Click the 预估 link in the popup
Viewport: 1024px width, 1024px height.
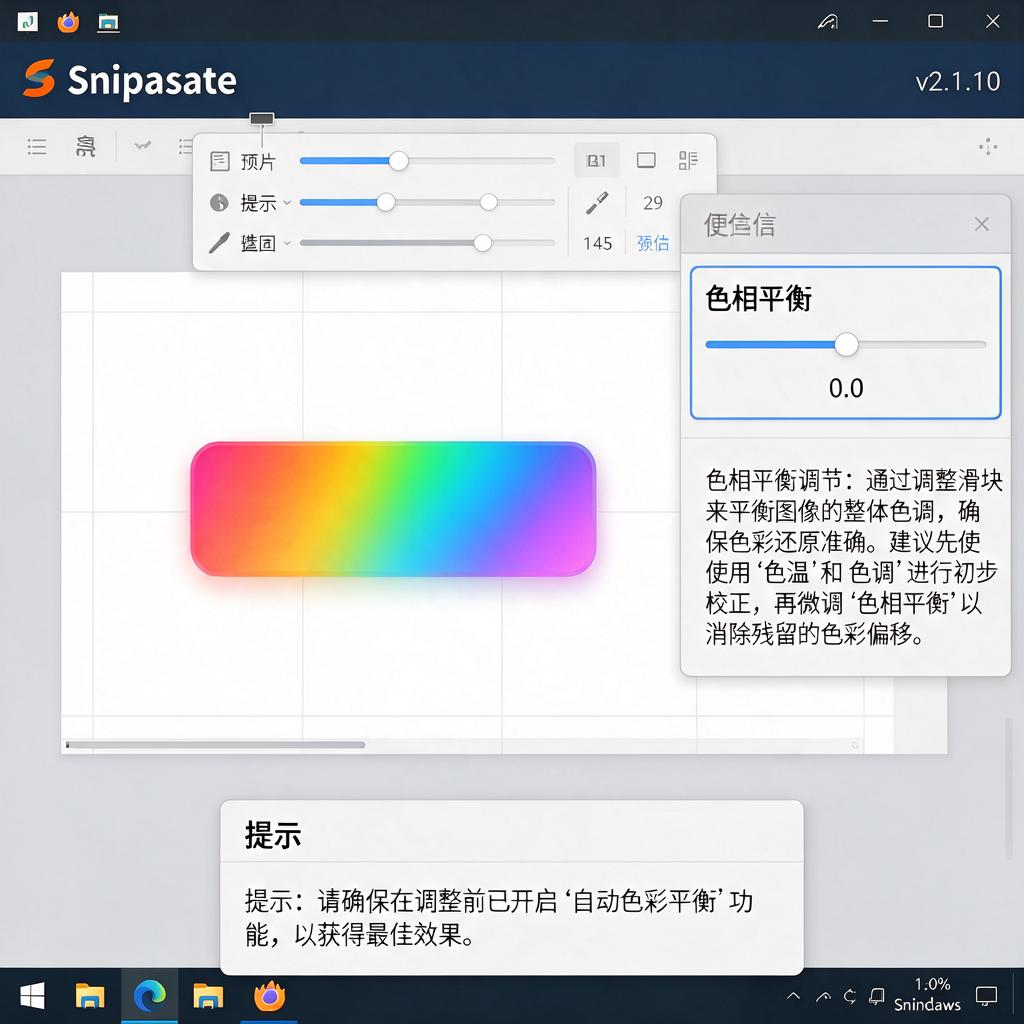tap(652, 243)
